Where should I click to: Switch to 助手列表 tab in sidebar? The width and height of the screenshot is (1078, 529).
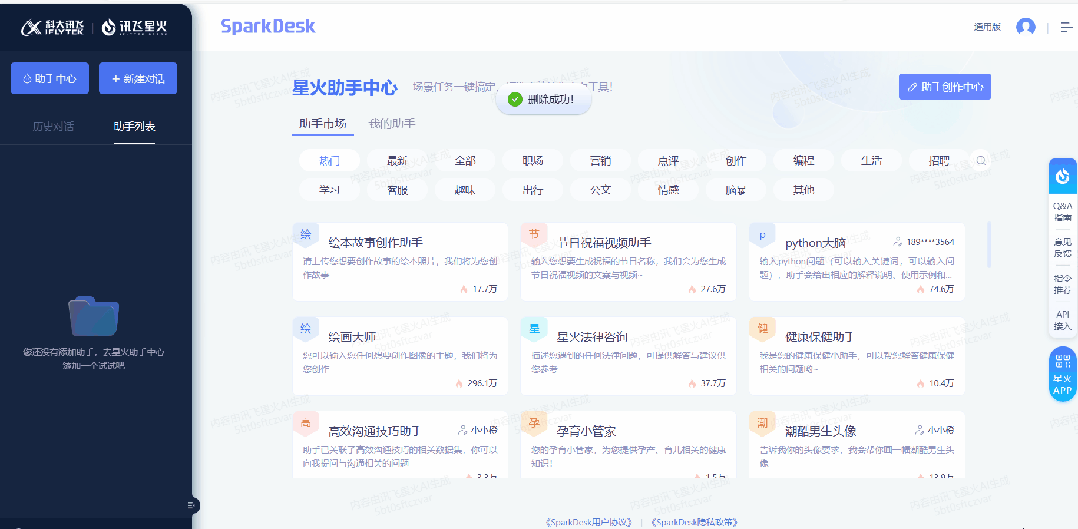click(135, 127)
